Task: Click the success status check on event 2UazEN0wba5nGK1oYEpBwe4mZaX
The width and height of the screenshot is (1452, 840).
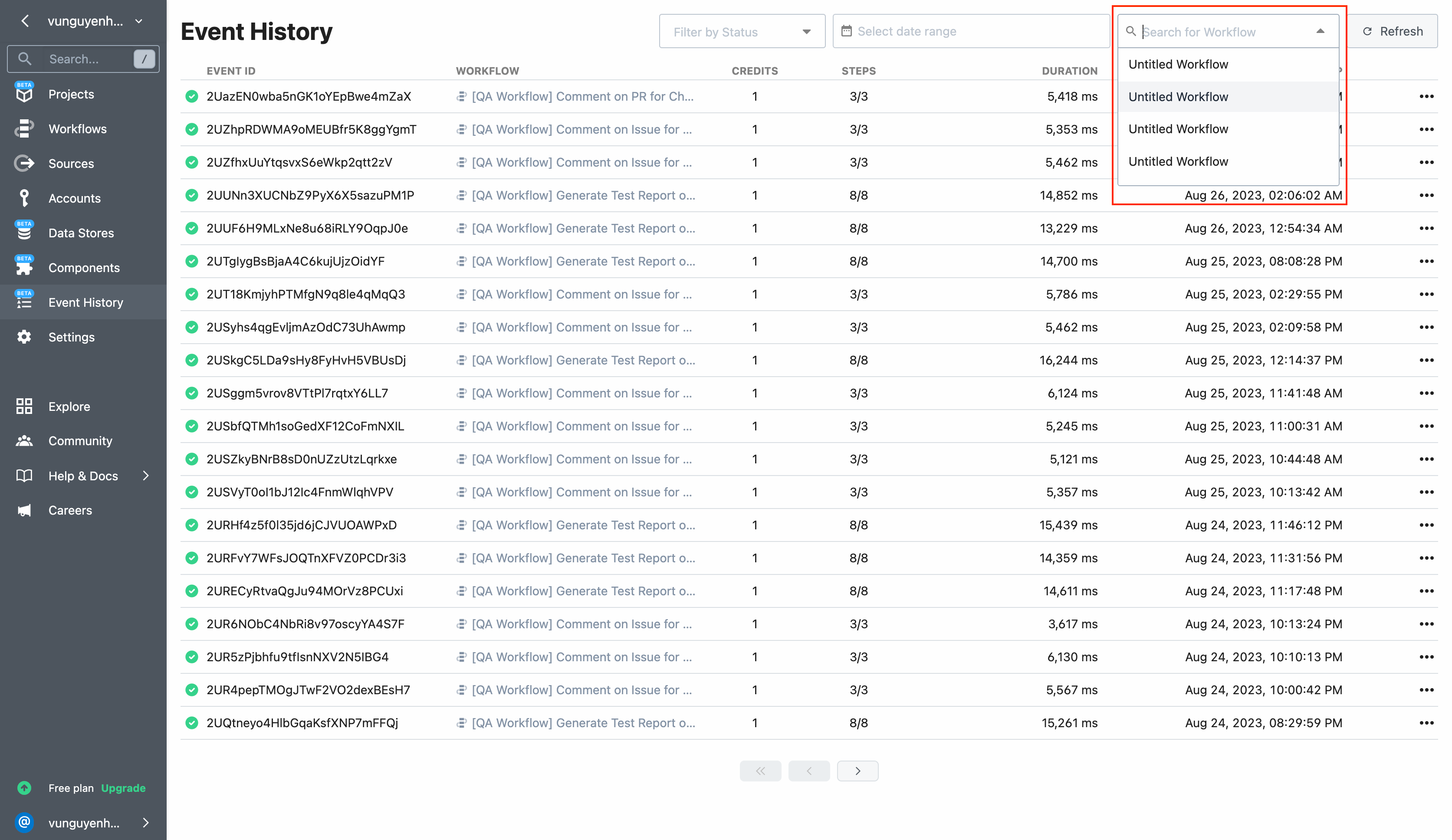Action: [191, 96]
